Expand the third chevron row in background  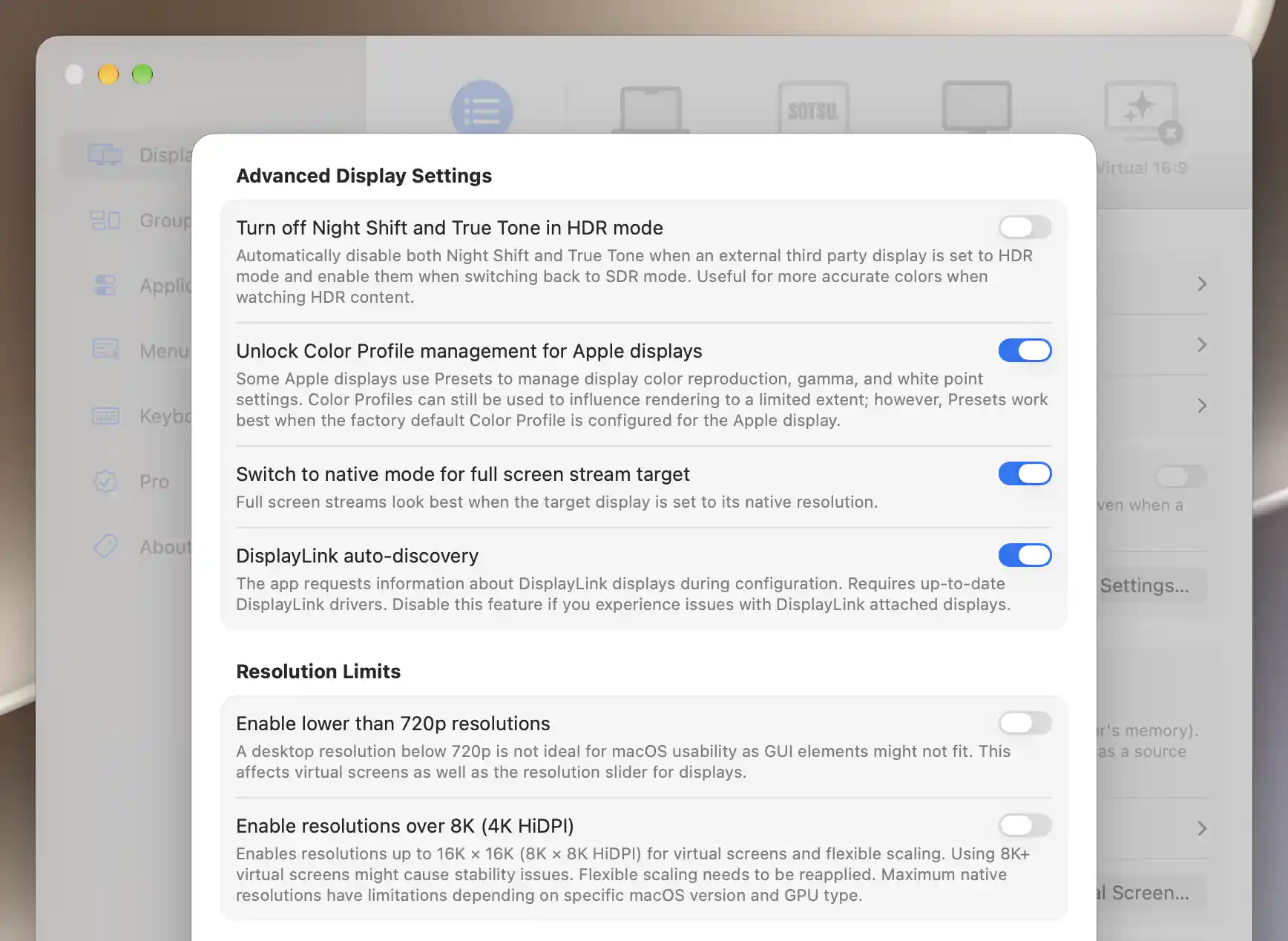click(1202, 406)
